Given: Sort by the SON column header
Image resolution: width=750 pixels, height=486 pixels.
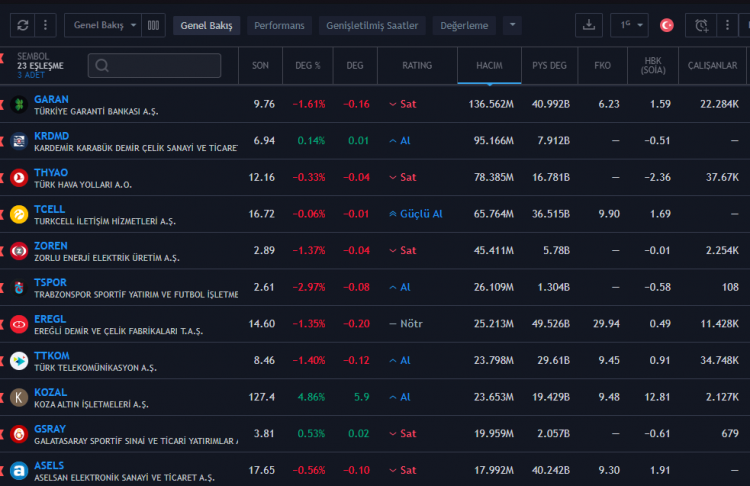Looking at the screenshot, I should [260, 66].
